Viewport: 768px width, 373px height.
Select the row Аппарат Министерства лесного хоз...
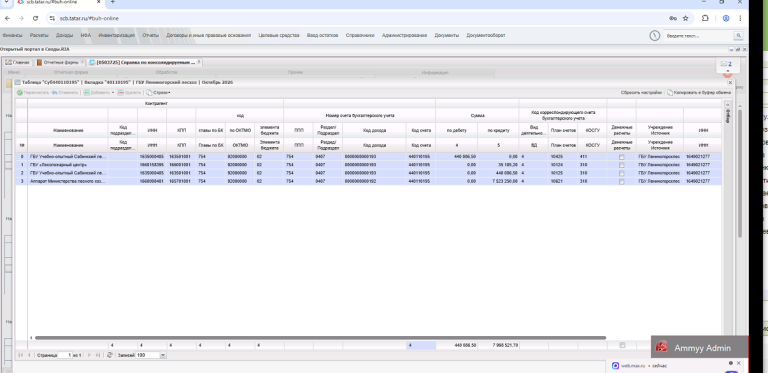click(x=368, y=181)
